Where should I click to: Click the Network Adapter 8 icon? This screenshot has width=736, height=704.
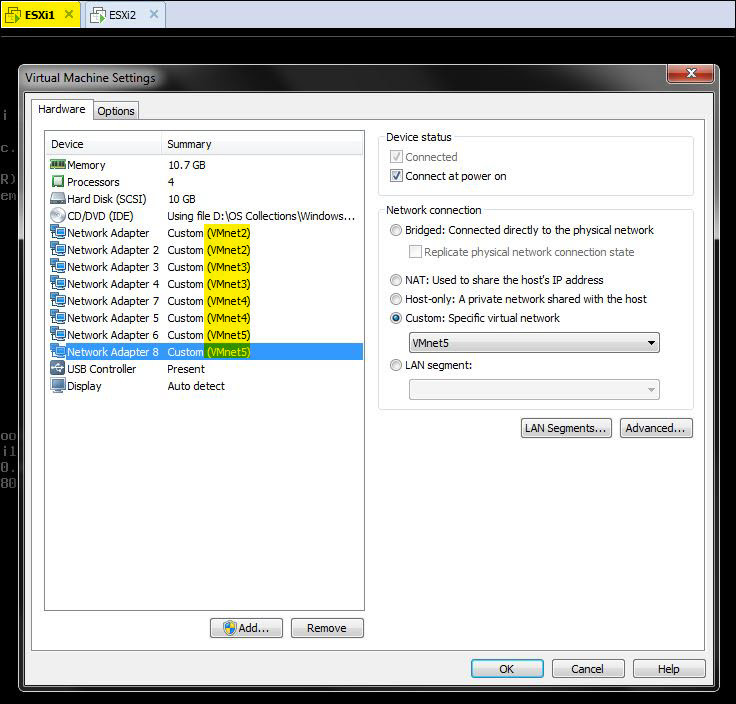point(58,351)
